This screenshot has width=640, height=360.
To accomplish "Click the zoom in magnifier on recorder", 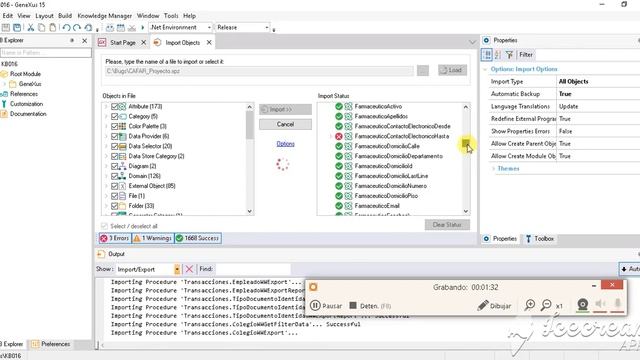I will point(530,305).
